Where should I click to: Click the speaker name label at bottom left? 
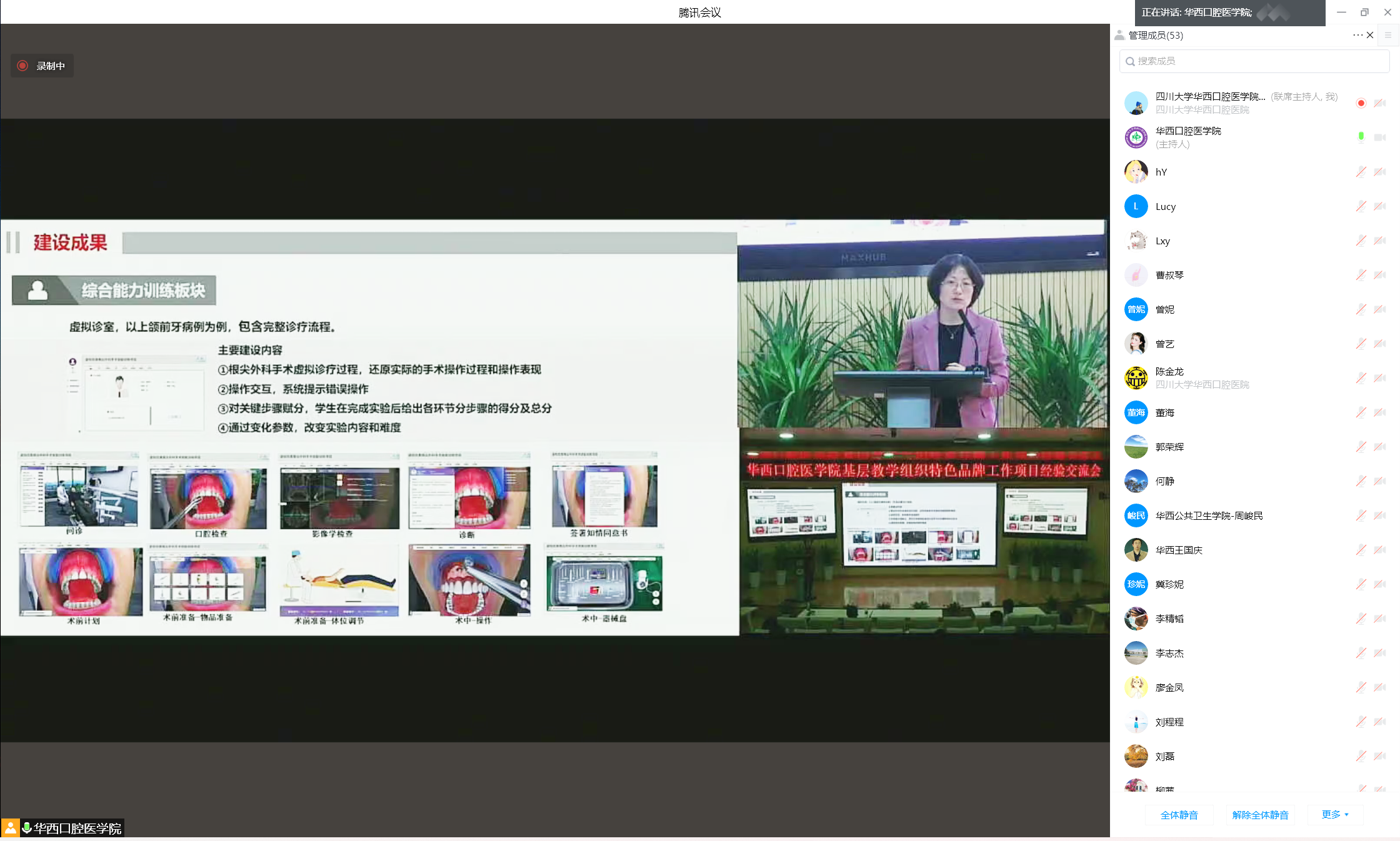(77, 829)
